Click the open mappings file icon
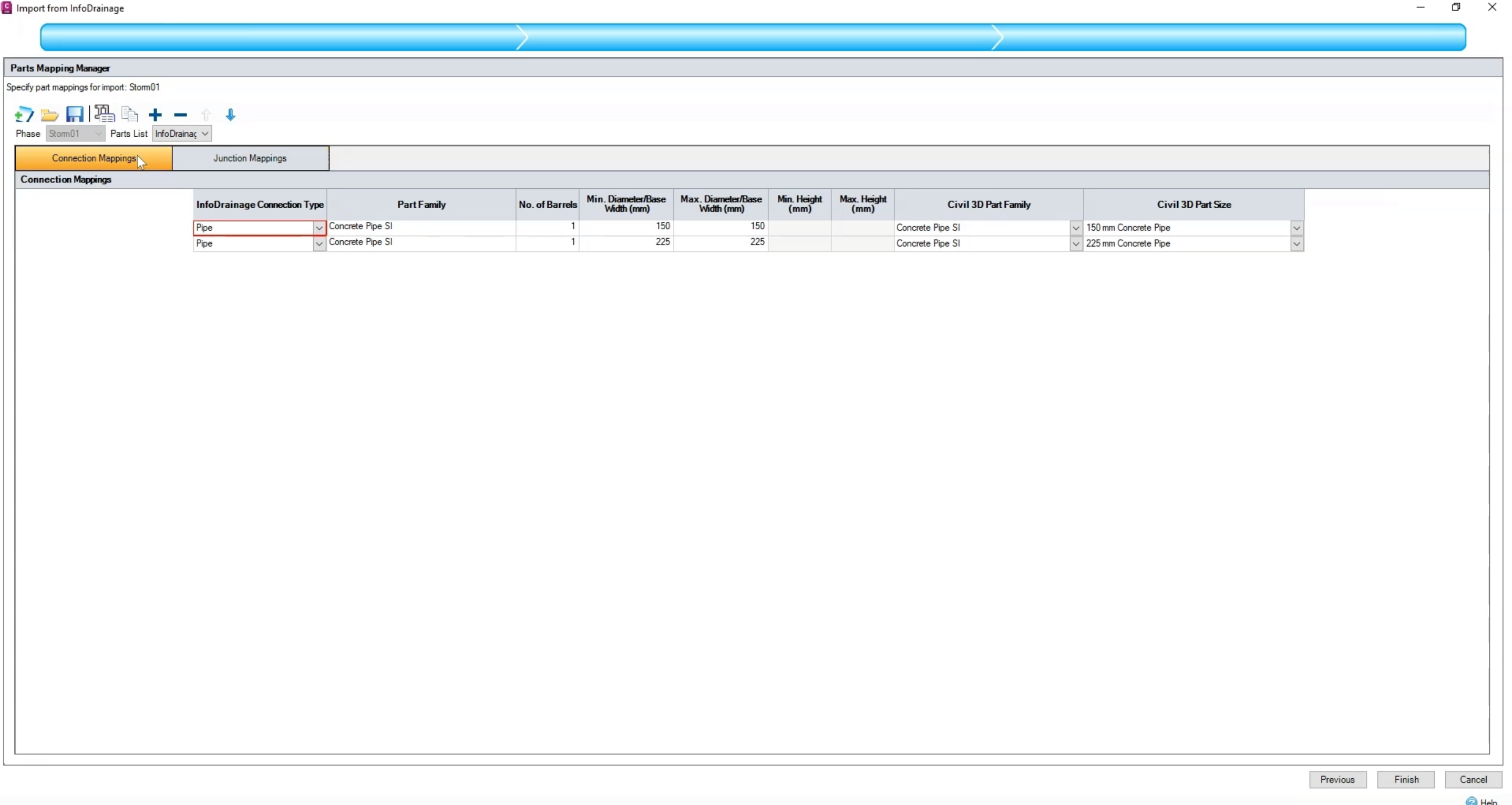This screenshot has width=1512, height=805. coord(50,113)
